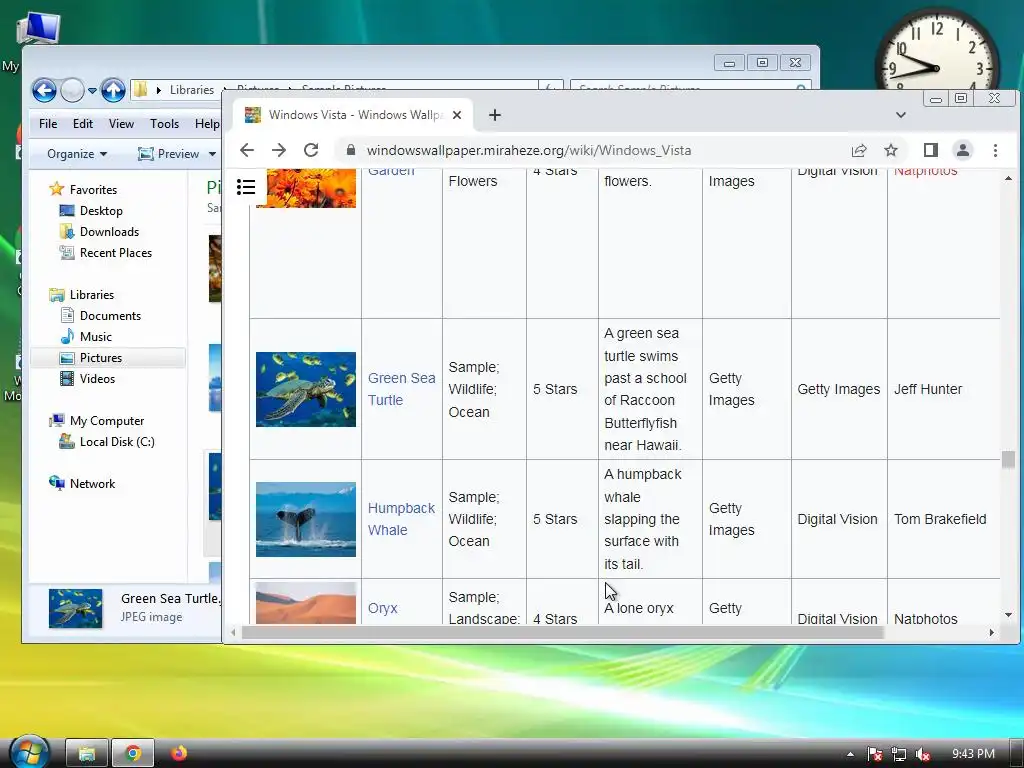Open Tools menu in Explorer
Image resolution: width=1024 pixels, height=768 pixels.
tap(164, 124)
